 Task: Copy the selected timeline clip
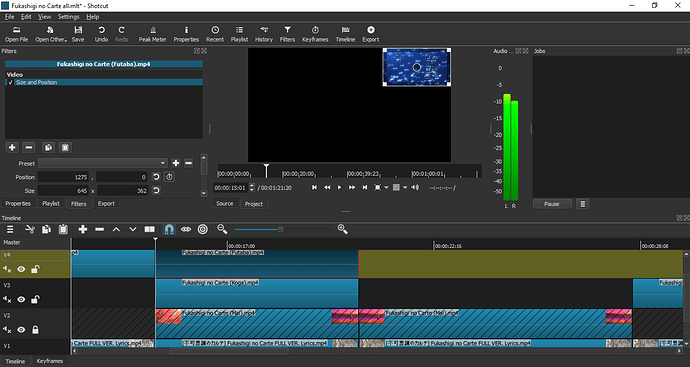click(x=46, y=229)
